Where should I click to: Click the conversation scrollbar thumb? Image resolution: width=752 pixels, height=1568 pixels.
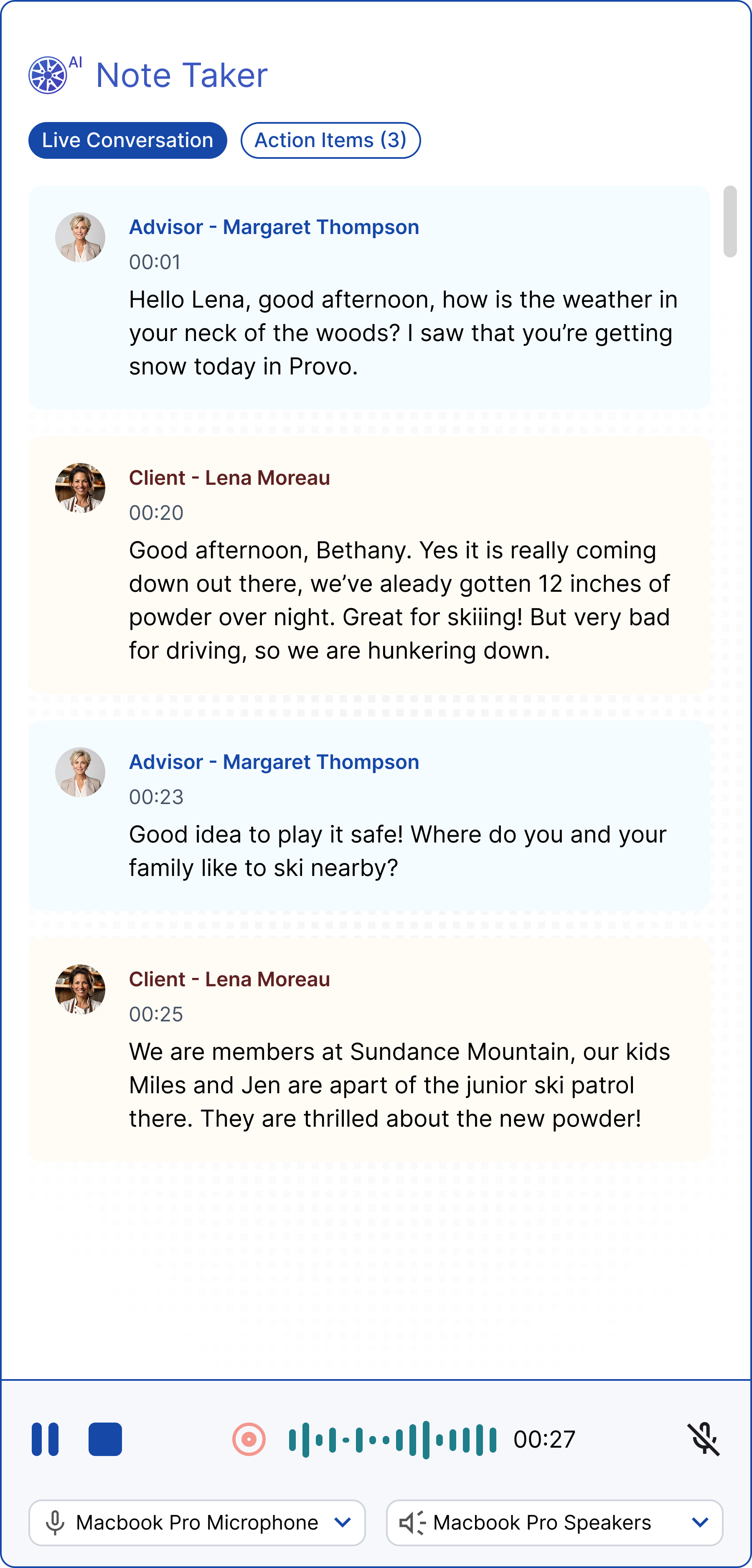[730, 221]
